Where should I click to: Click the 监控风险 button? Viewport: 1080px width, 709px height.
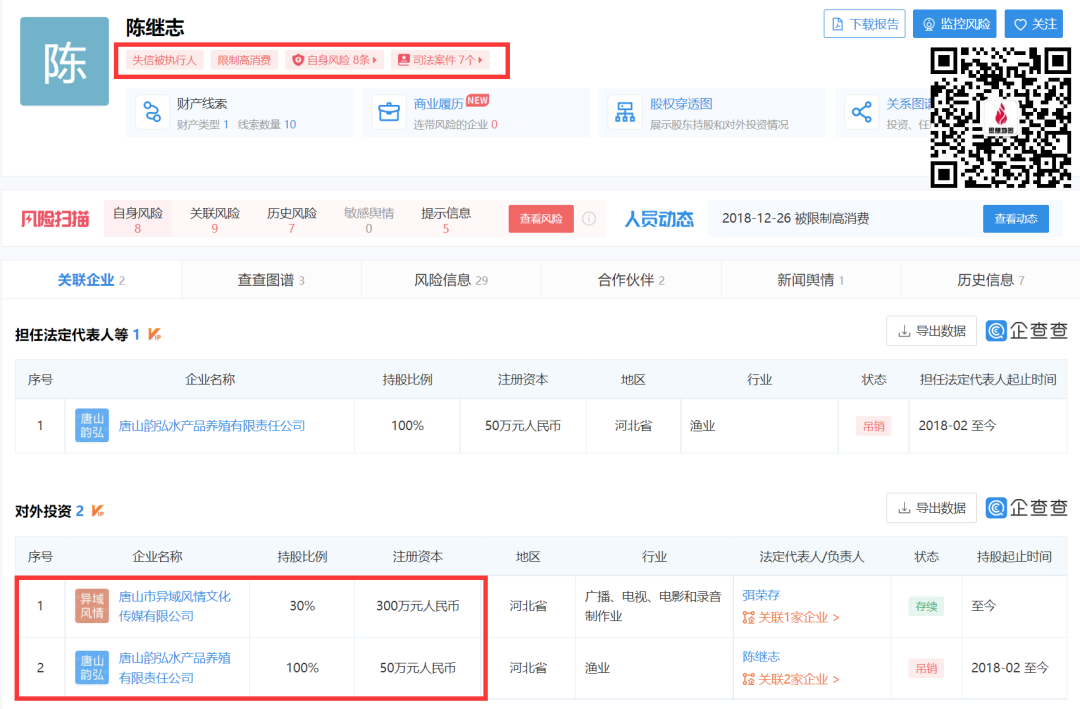tap(954, 24)
